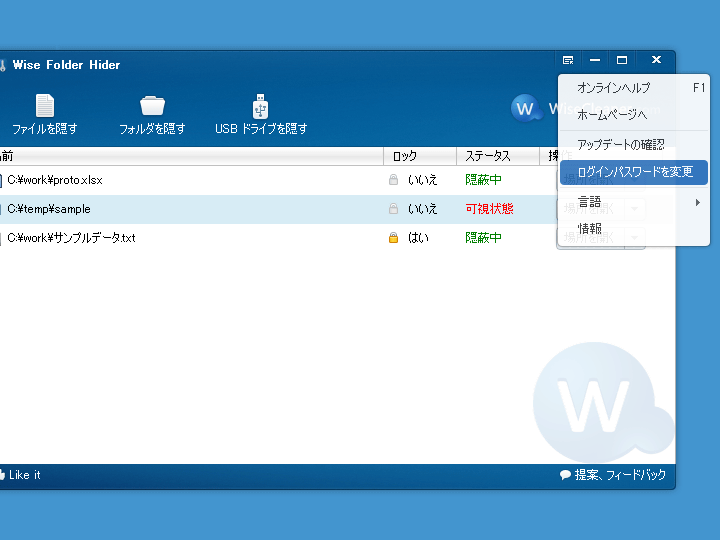Click the 可視状態 status text
Screen dimensions: 720x540
click(489, 209)
